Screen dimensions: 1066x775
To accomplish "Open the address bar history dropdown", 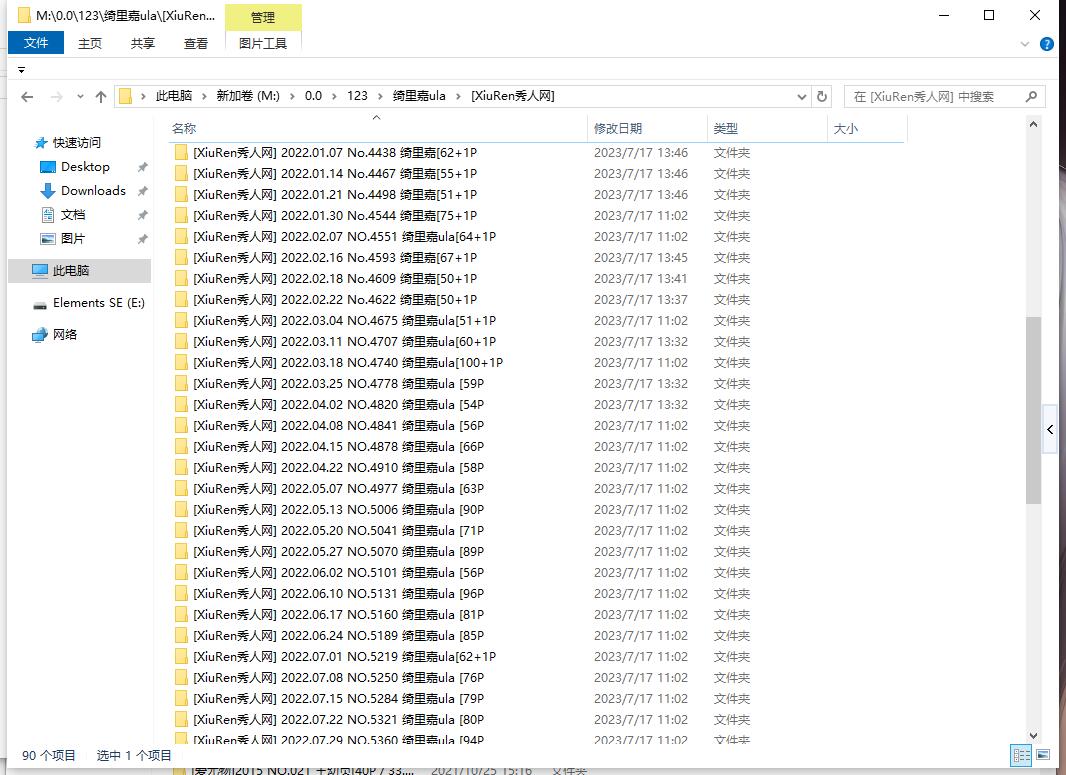I will point(802,97).
